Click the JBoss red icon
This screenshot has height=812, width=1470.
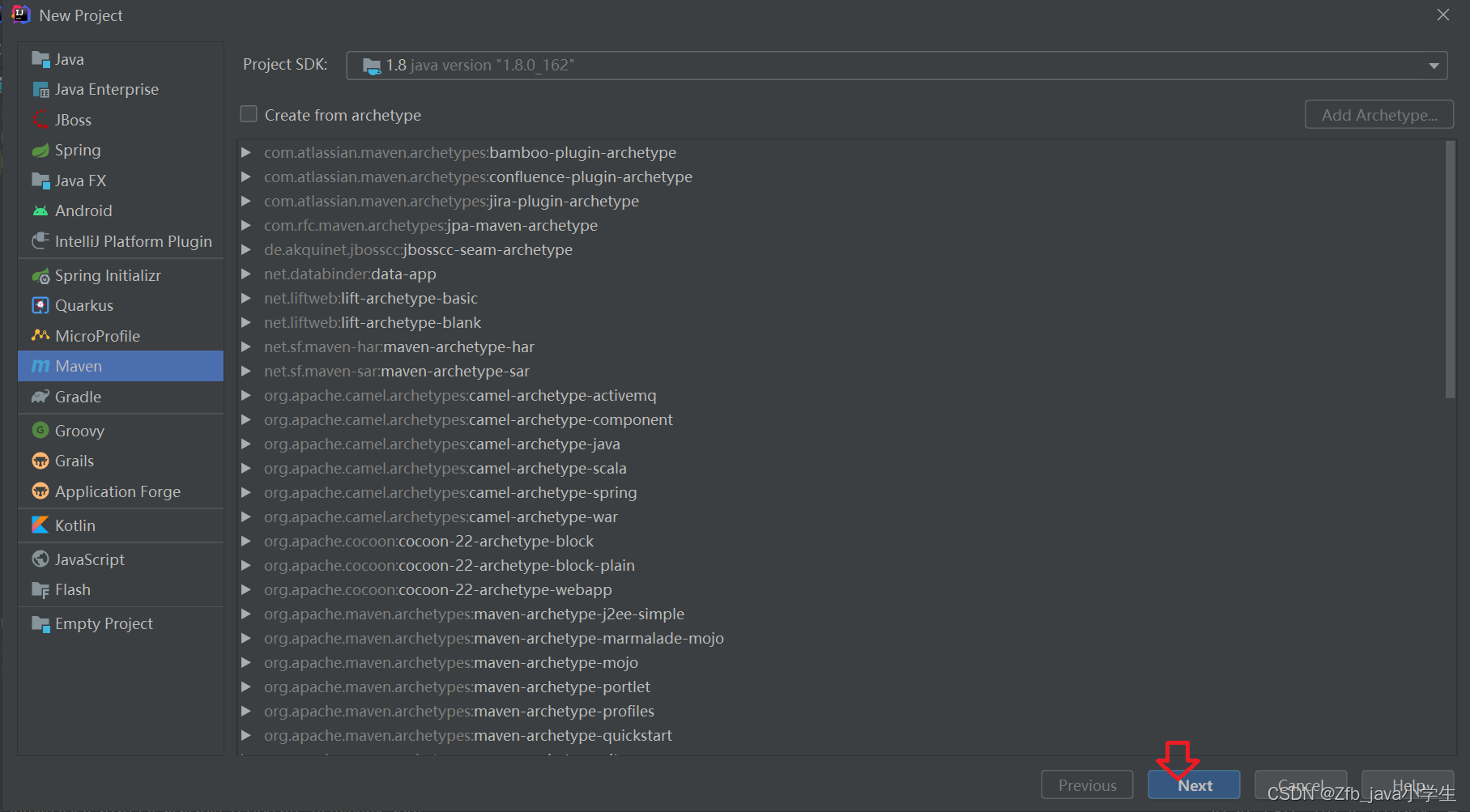point(40,120)
